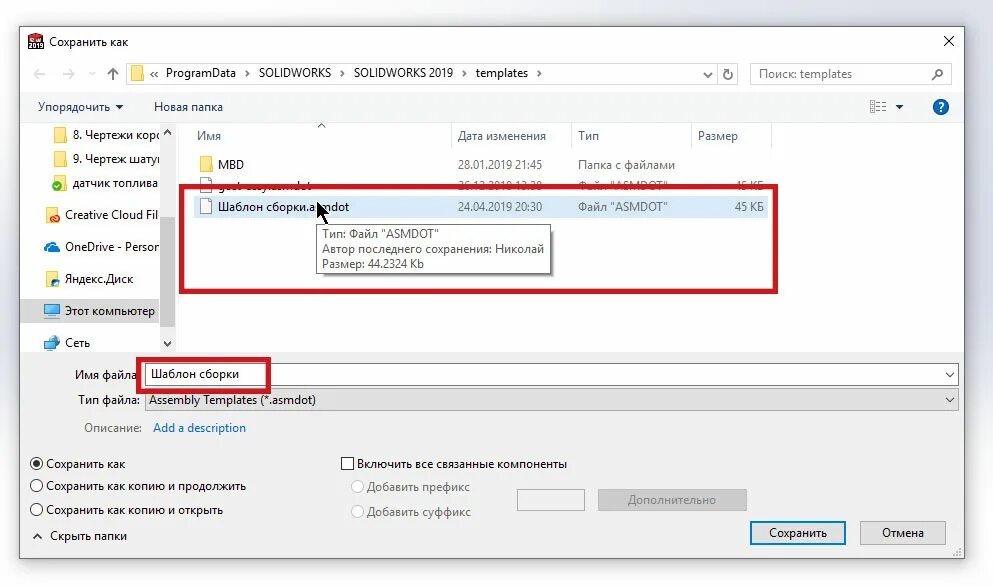Open view options dropdown arrow

(x=899, y=107)
